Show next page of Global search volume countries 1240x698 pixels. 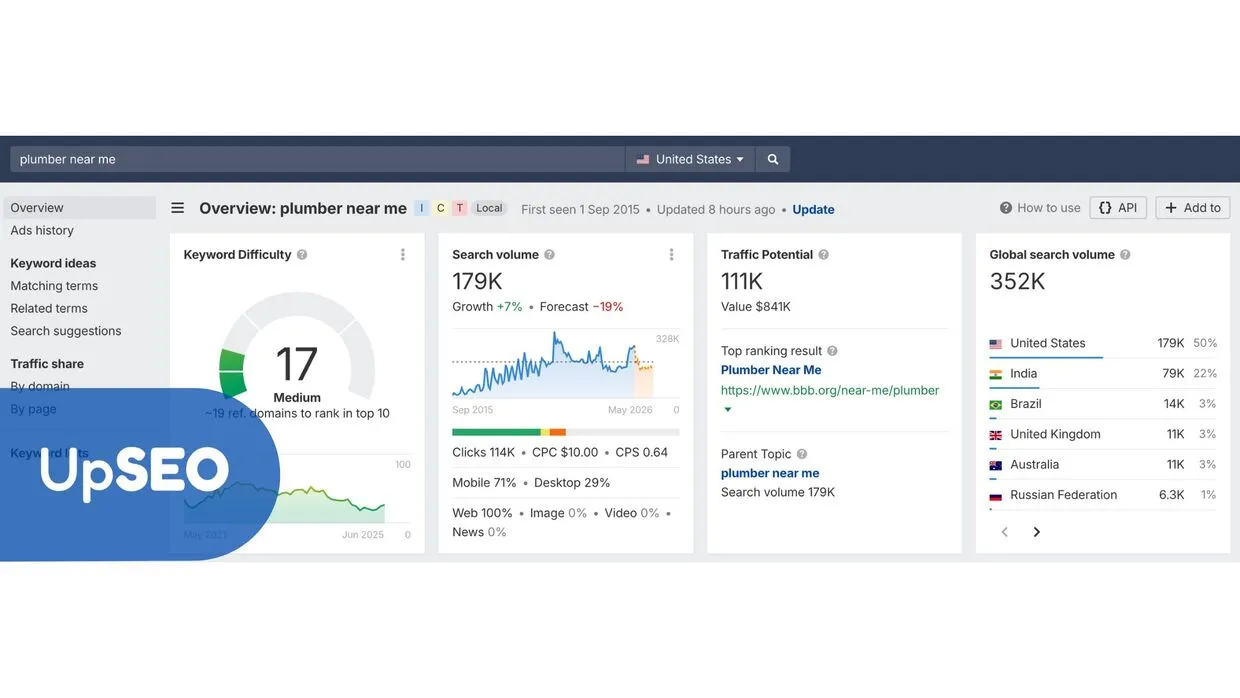click(x=1037, y=531)
